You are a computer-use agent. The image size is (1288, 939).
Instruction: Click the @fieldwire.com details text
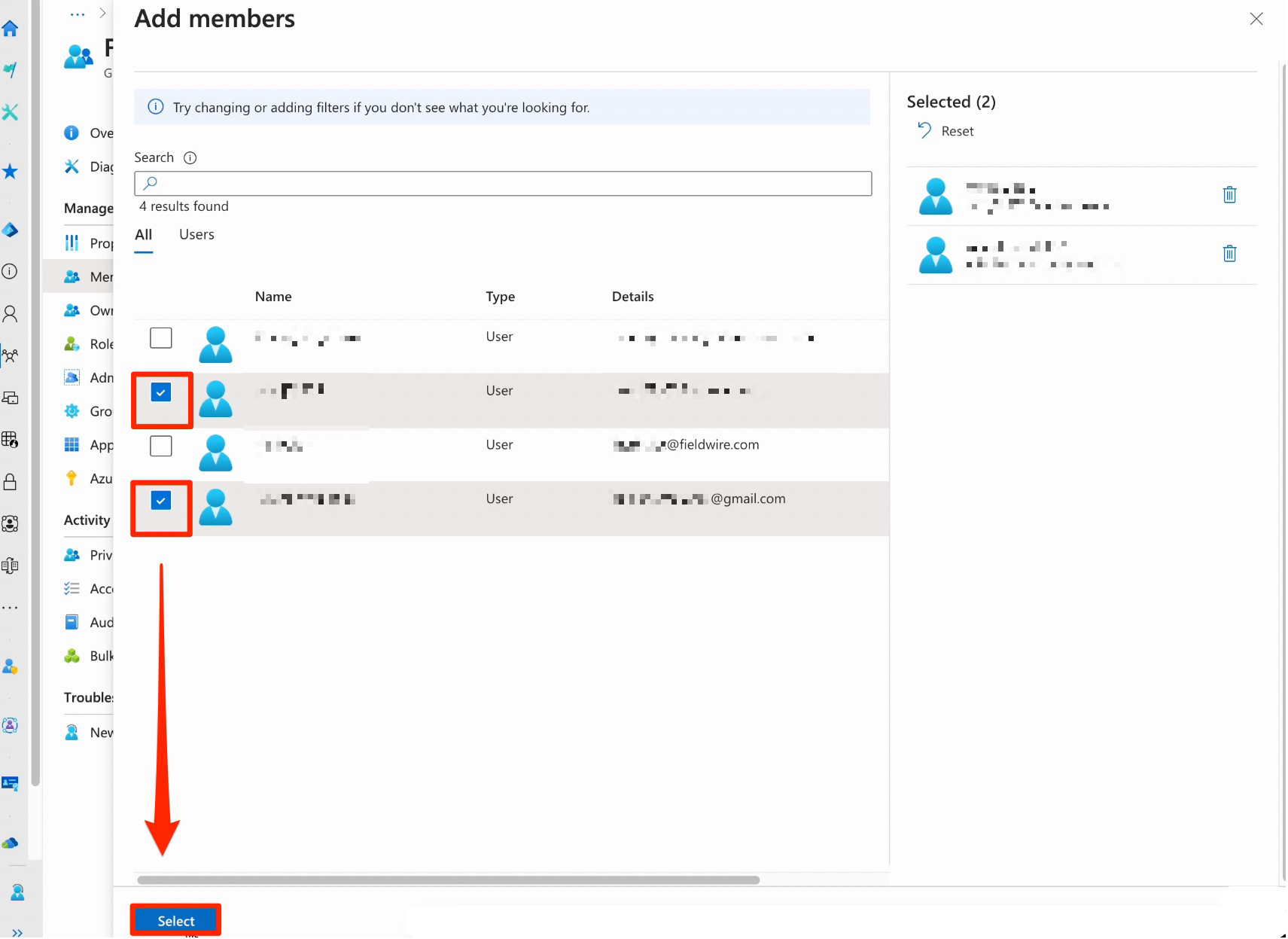coord(713,445)
